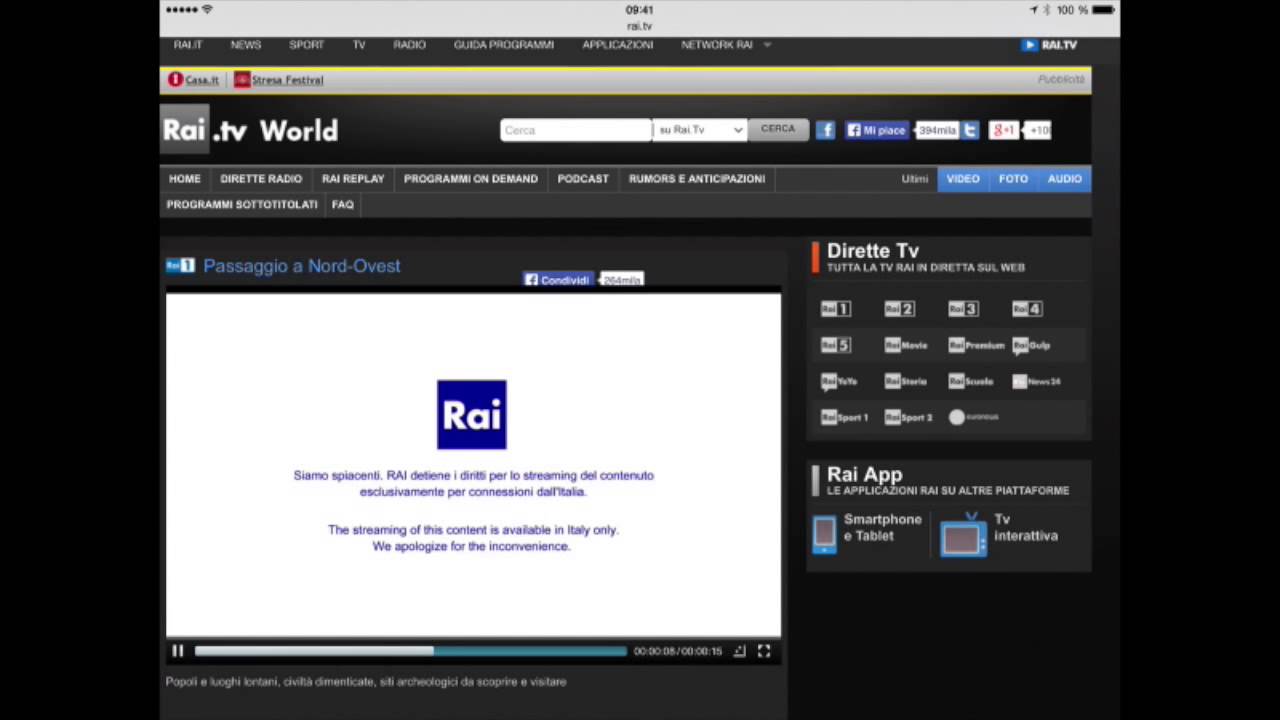Screen dimensions: 1280x720
Task: Open the Rai 1 live channel
Action: coord(835,309)
